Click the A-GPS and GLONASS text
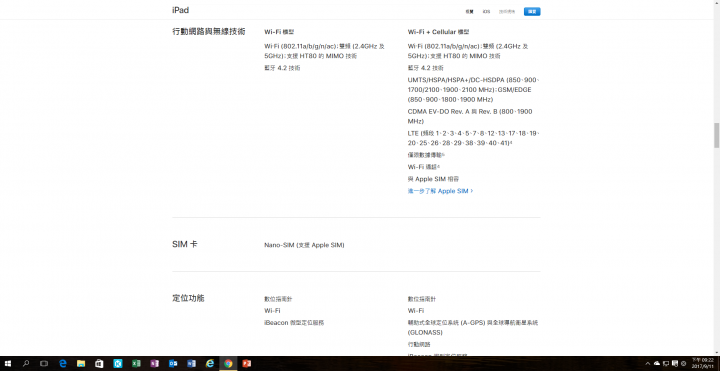This screenshot has width=720, height=371. [x=473, y=327]
